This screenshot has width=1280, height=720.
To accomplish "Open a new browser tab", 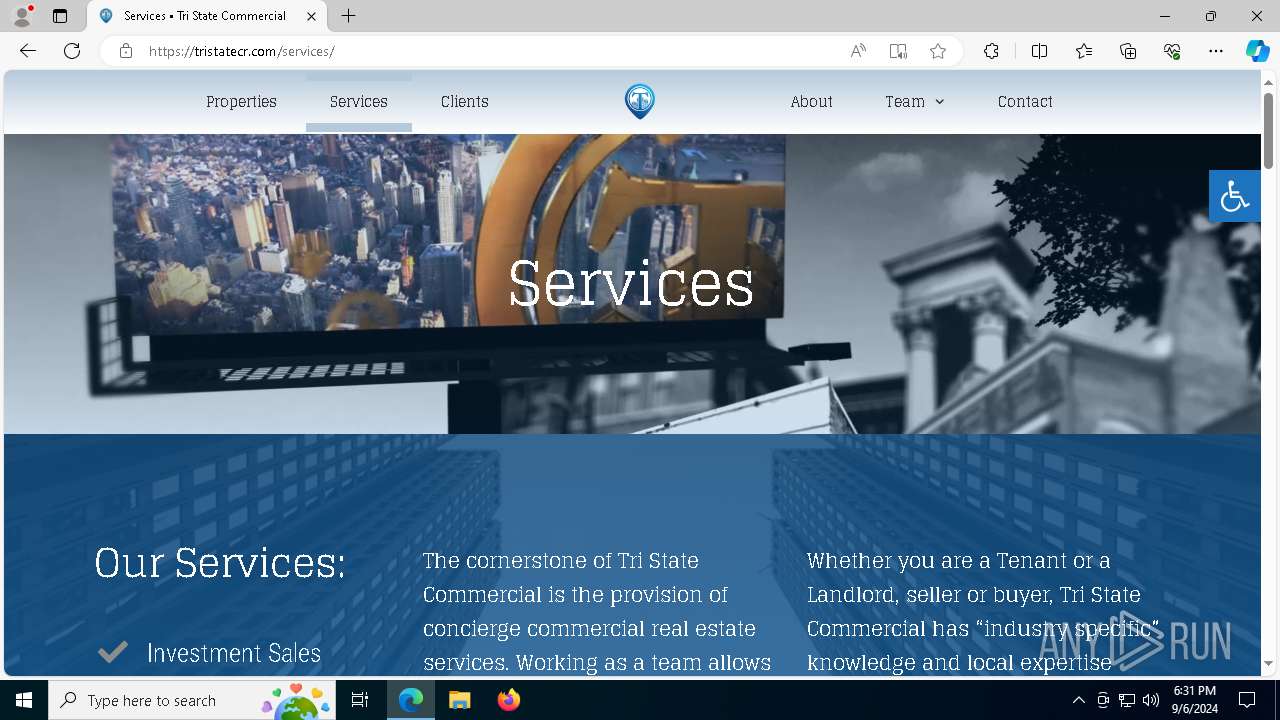I will point(348,16).
